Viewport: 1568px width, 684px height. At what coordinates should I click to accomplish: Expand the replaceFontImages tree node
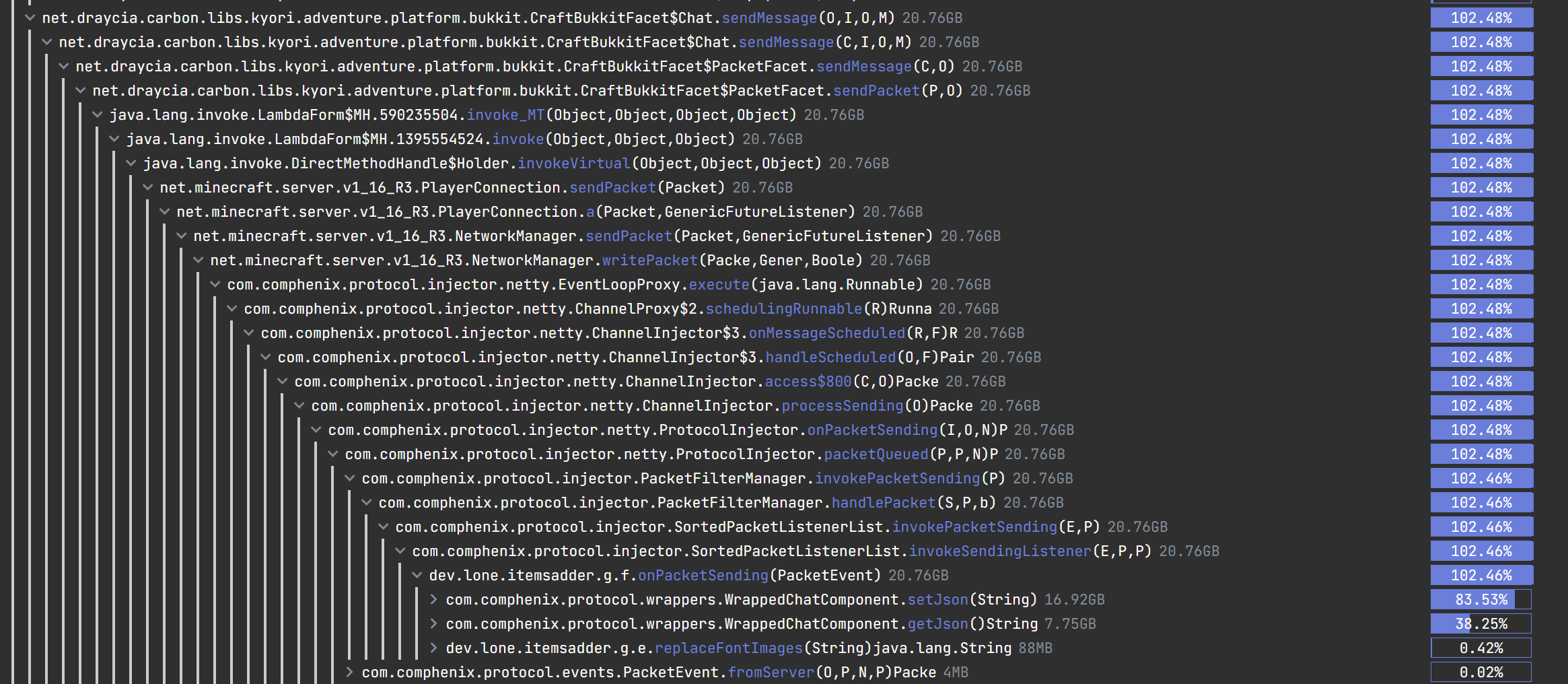pos(433,648)
